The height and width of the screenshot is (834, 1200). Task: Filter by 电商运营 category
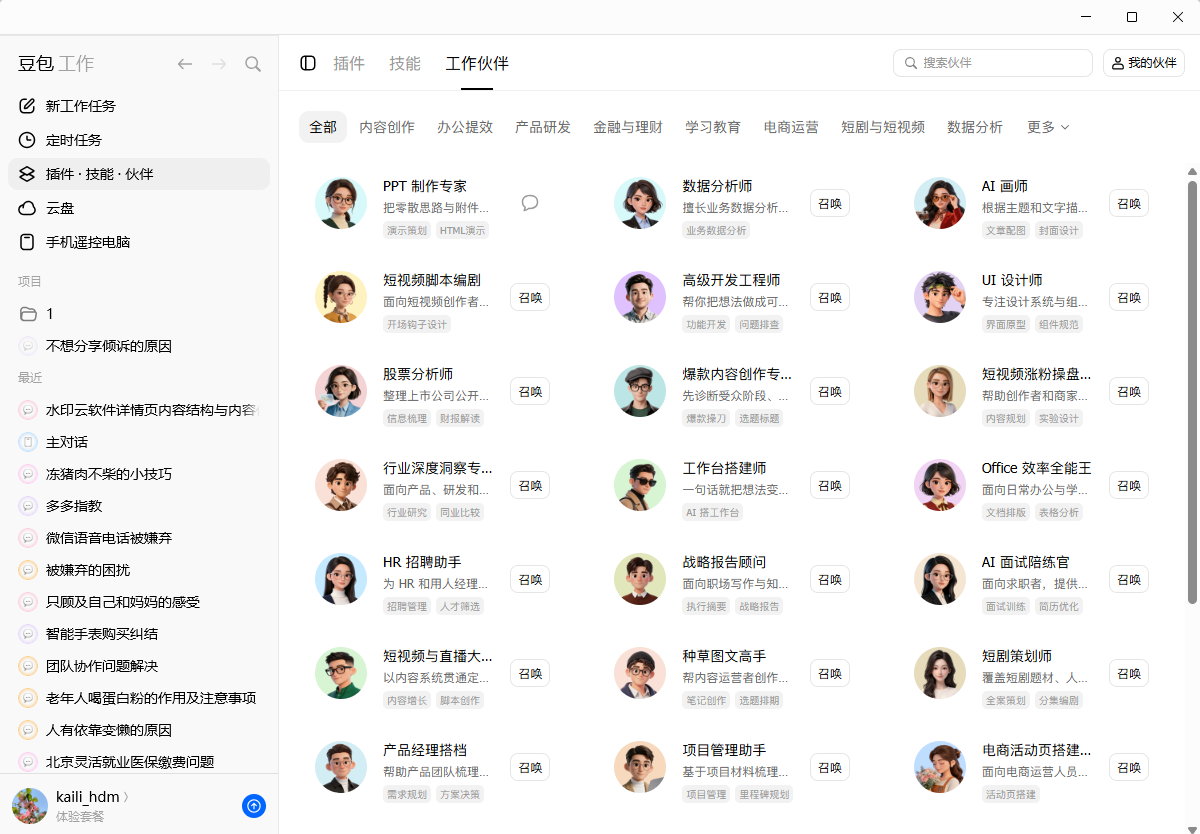point(791,127)
